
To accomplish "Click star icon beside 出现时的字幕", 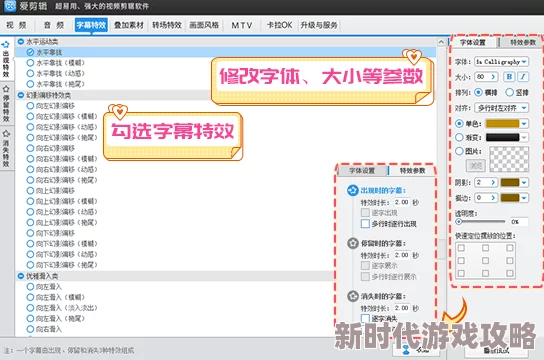I will pos(352,190).
